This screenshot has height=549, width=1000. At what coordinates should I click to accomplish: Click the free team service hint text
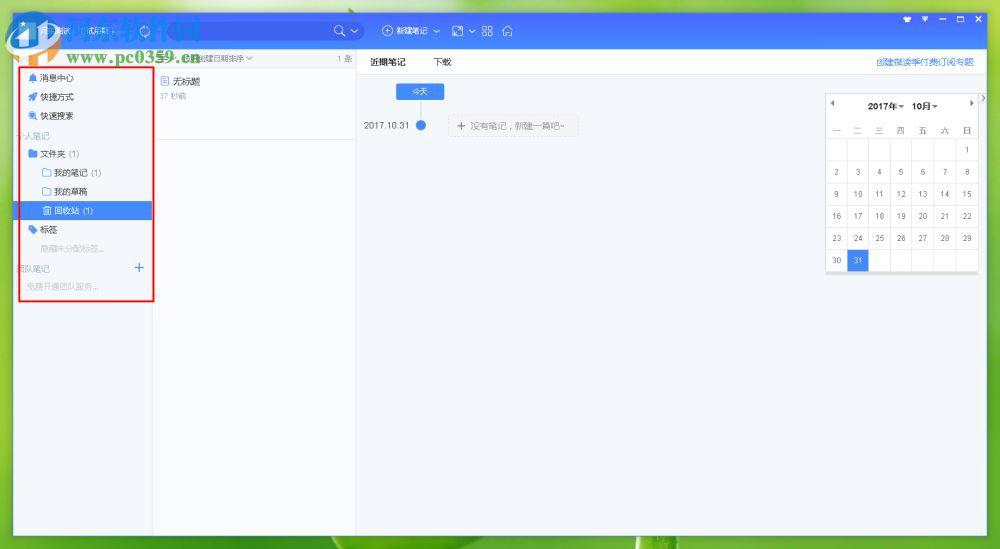(x=62, y=286)
